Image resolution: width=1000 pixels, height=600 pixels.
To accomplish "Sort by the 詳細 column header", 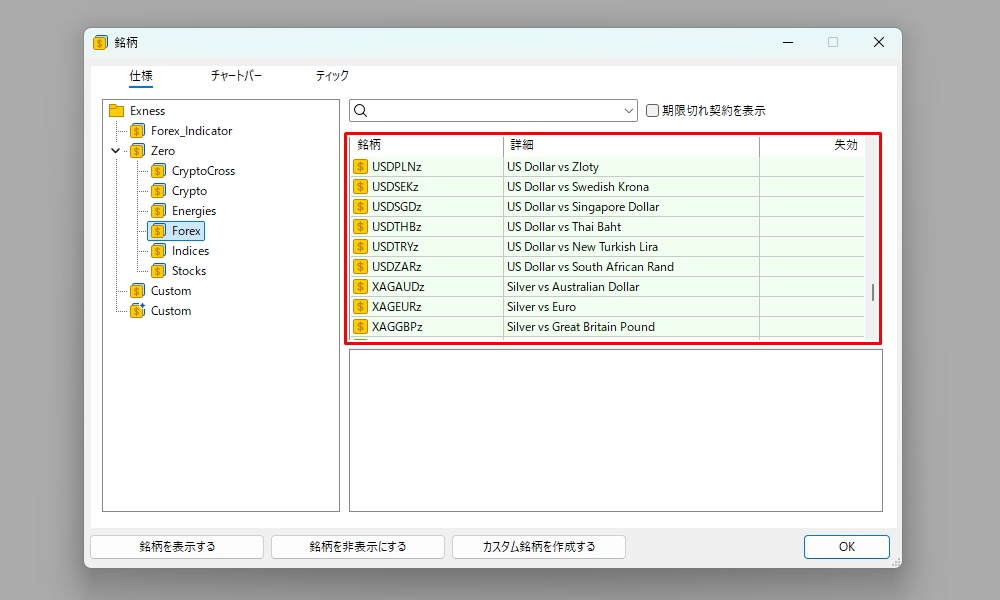I will point(630,145).
